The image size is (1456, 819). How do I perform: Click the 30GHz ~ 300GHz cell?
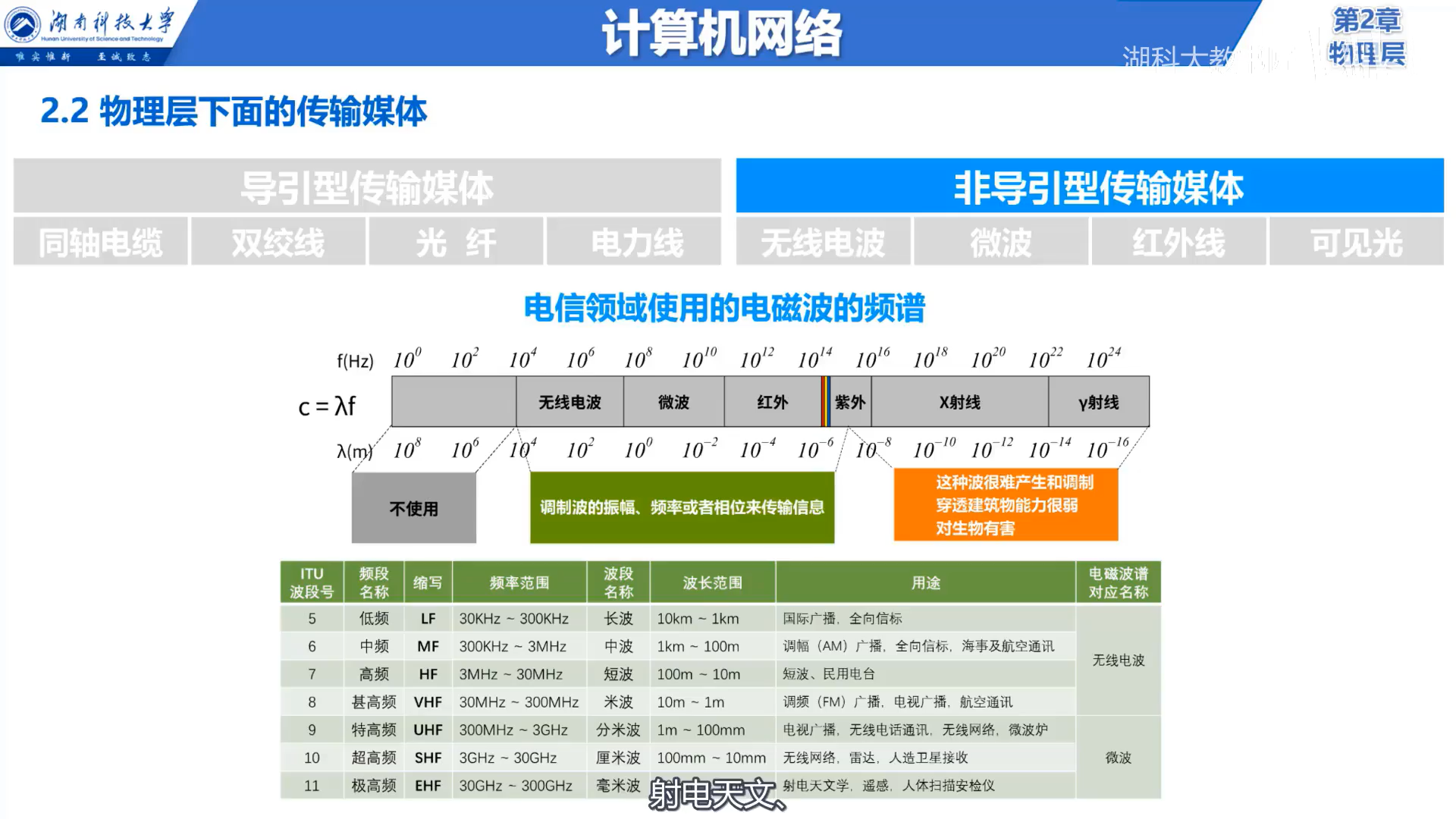[x=519, y=786]
